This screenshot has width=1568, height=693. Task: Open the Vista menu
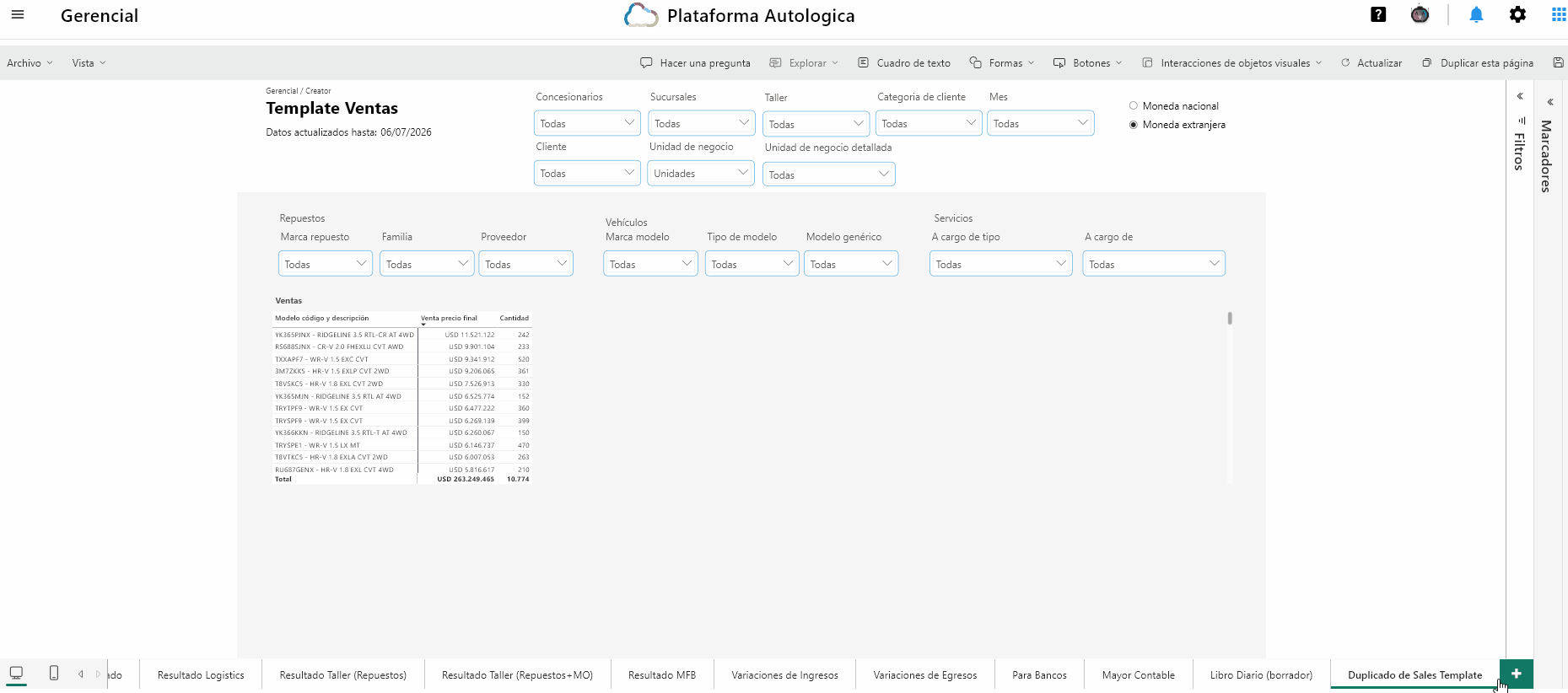coord(89,62)
